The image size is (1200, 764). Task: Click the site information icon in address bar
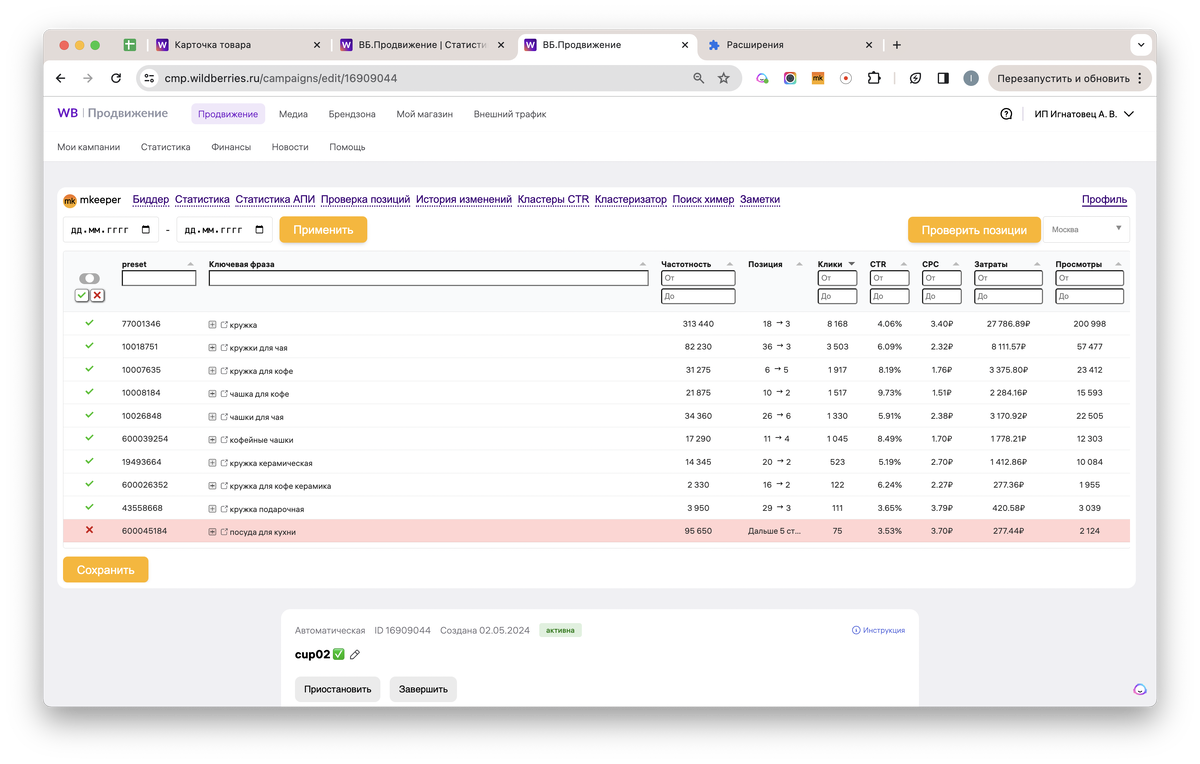pos(148,78)
